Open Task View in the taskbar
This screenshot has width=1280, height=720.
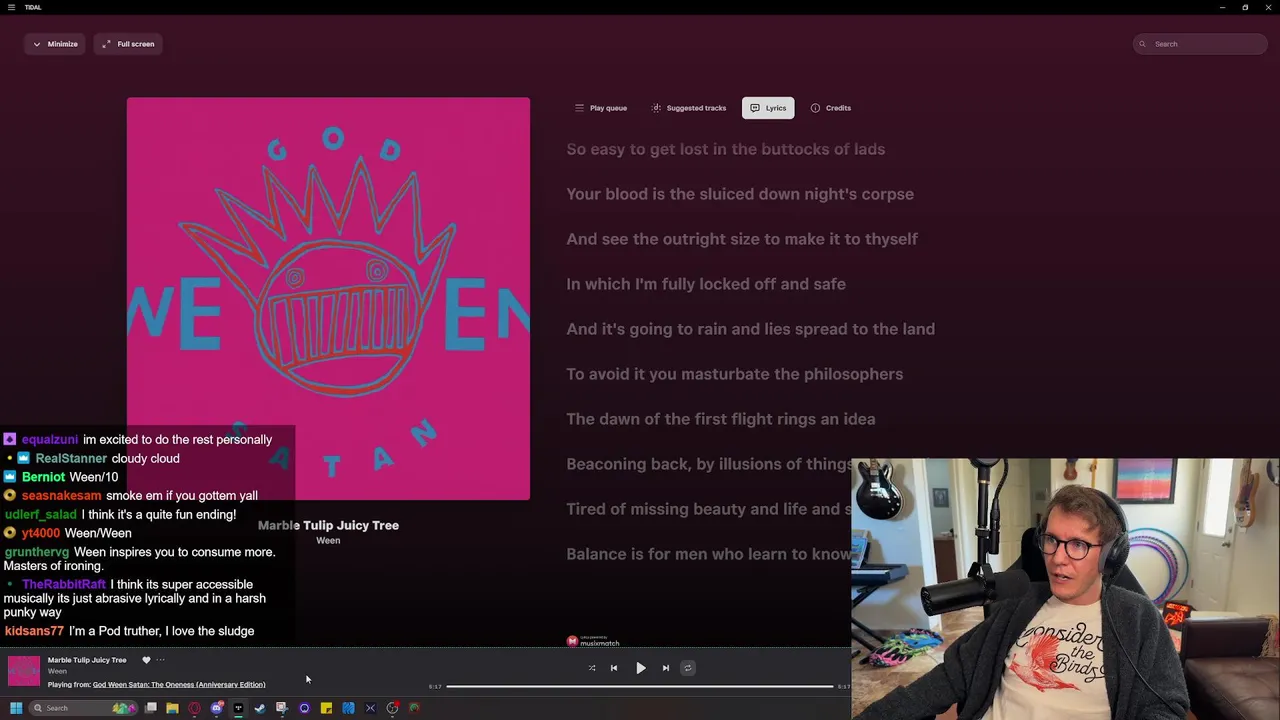(151, 708)
